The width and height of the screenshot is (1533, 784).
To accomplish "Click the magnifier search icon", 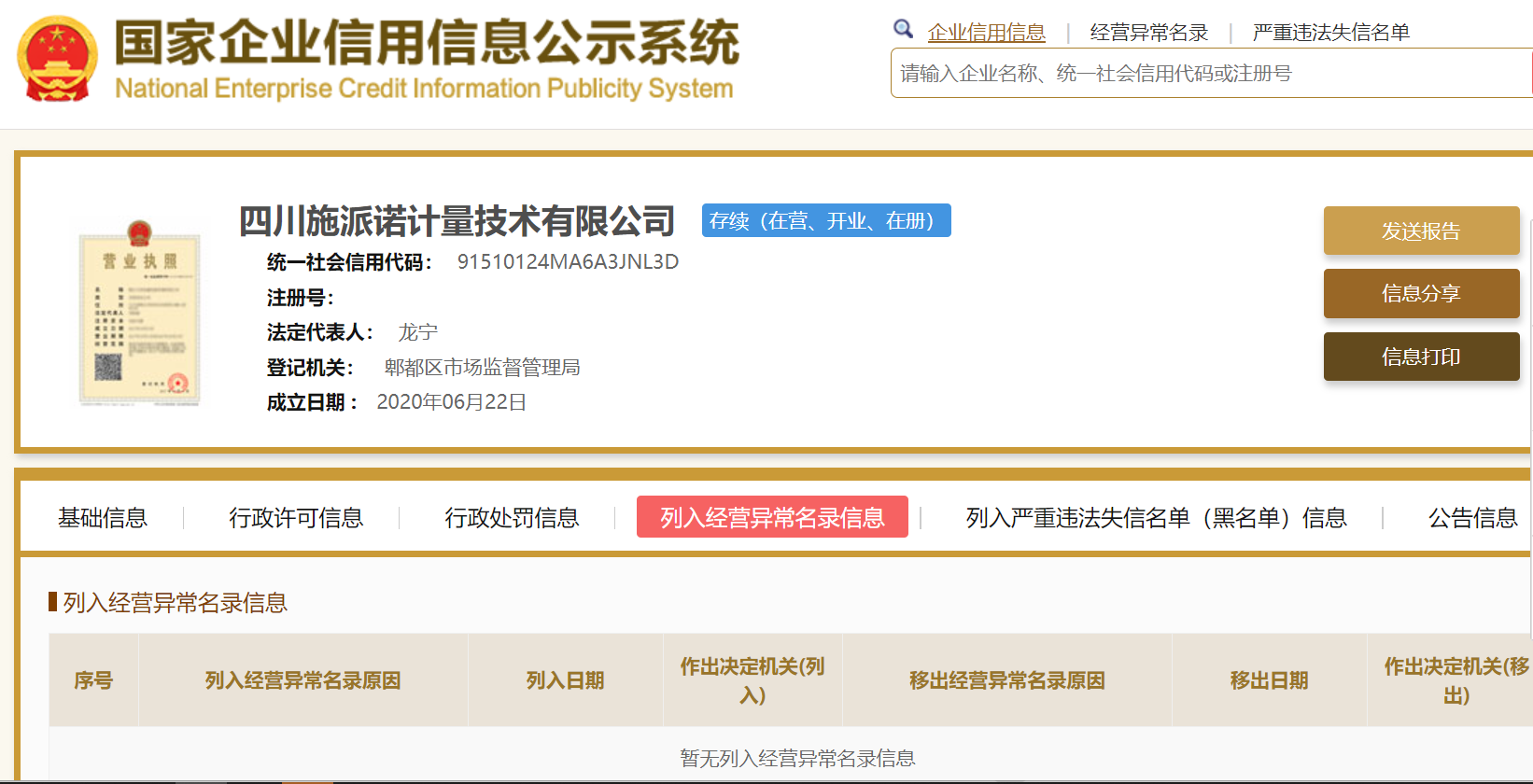I will pos(903,29).
